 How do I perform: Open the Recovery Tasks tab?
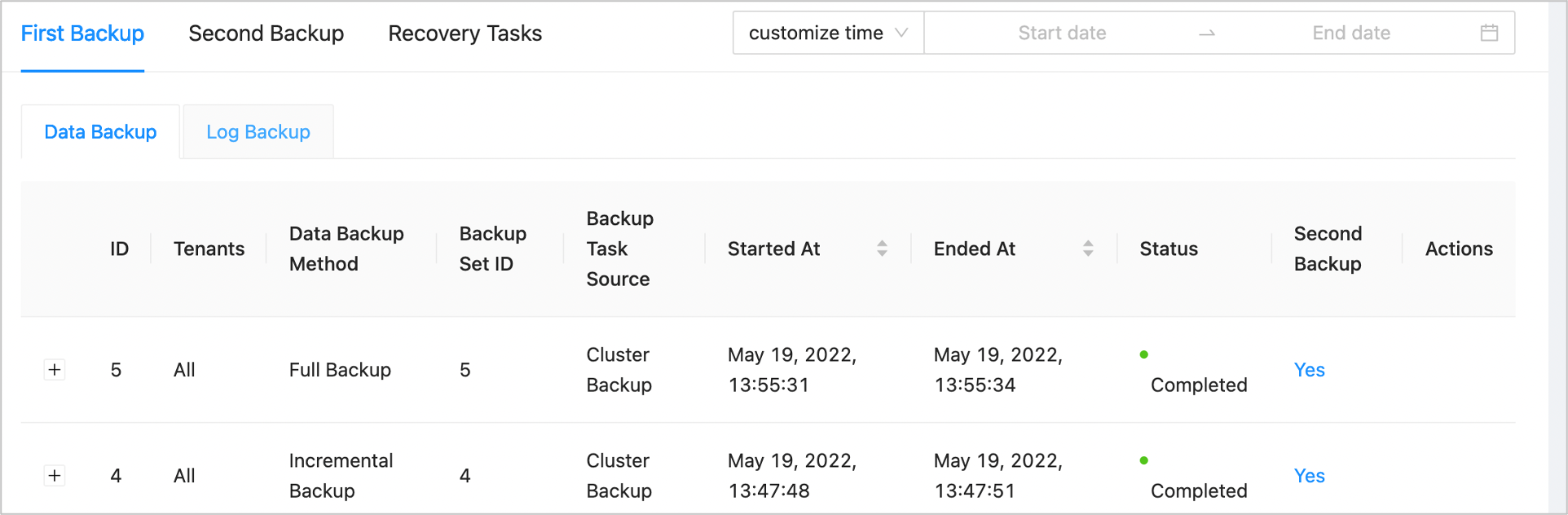click(465, 33)
